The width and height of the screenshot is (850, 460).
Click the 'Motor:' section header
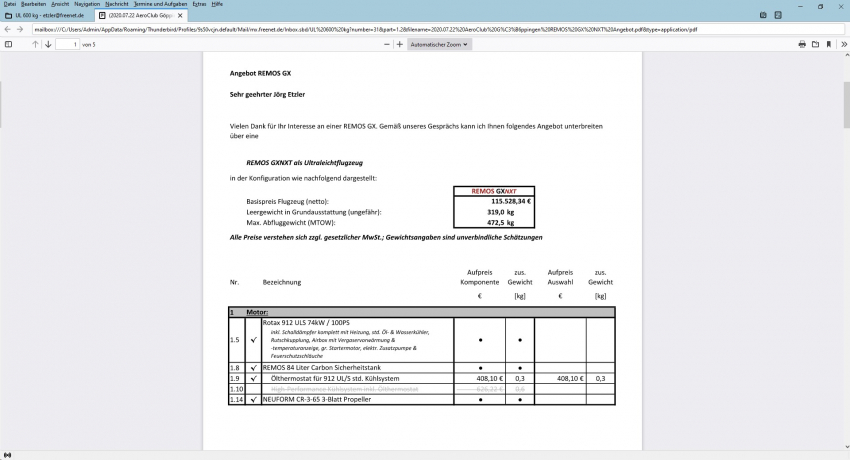coord(257,312)
